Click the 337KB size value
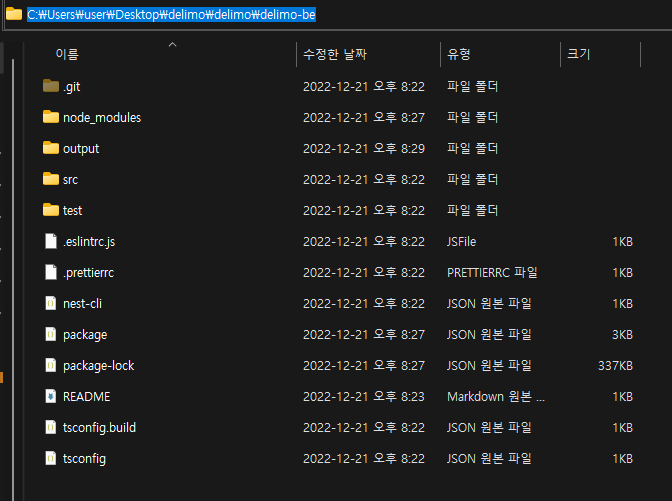Viewport: 672px width, 501px height. pyautogui.click(x=615, y=366)
